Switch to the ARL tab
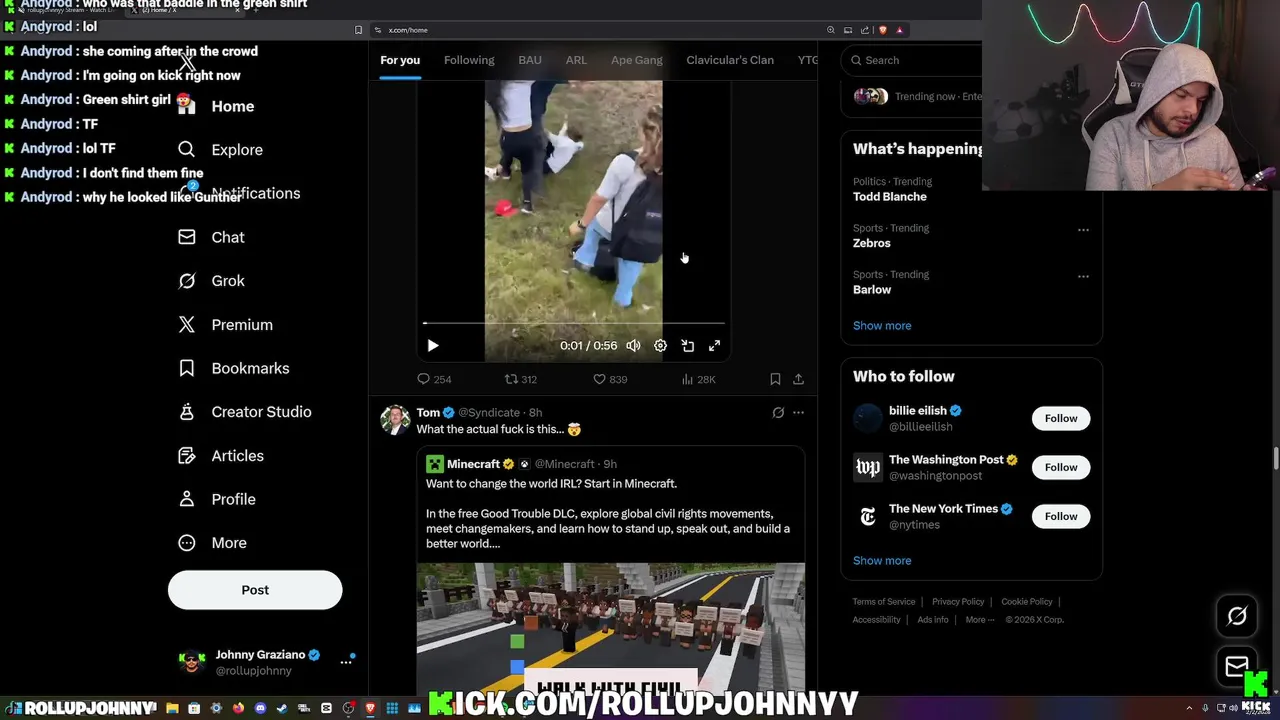Viewport: 1280px width, 720px height. 576,60
